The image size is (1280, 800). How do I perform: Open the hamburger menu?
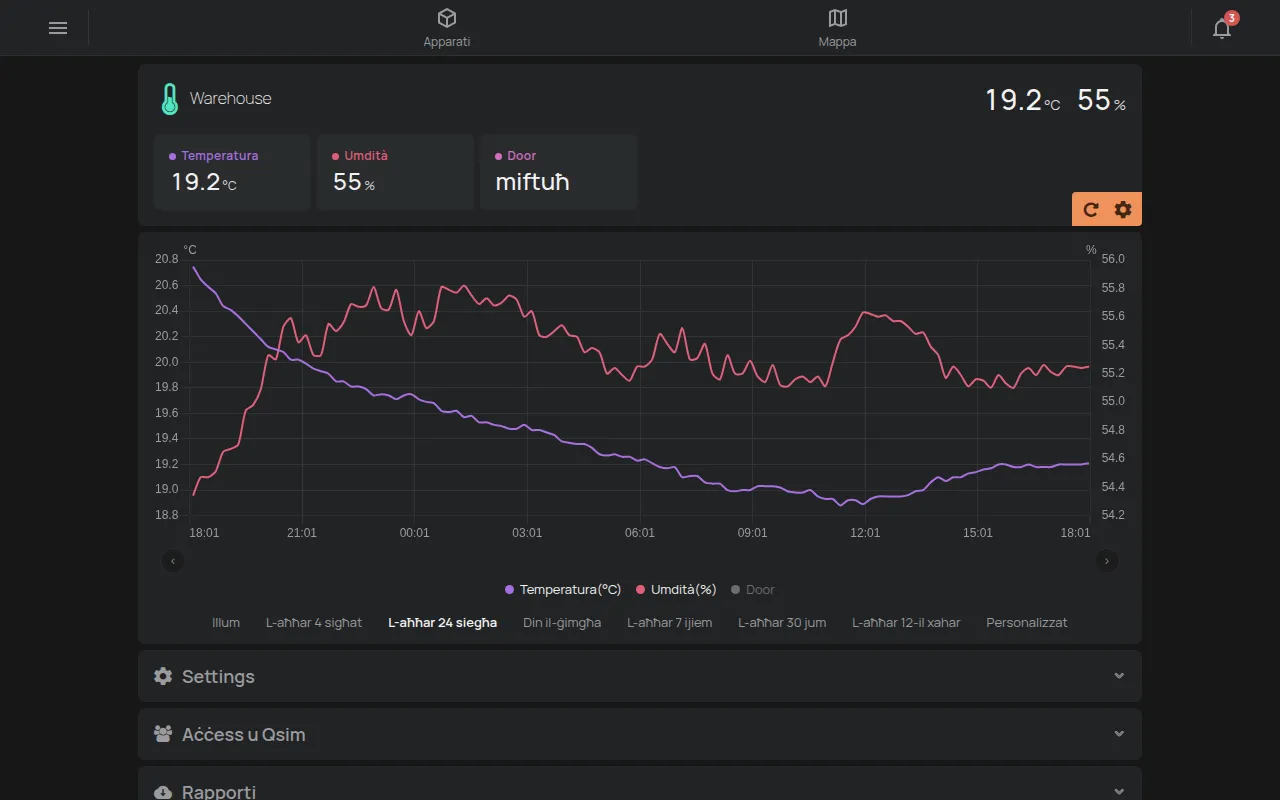(x=58, y=28)
